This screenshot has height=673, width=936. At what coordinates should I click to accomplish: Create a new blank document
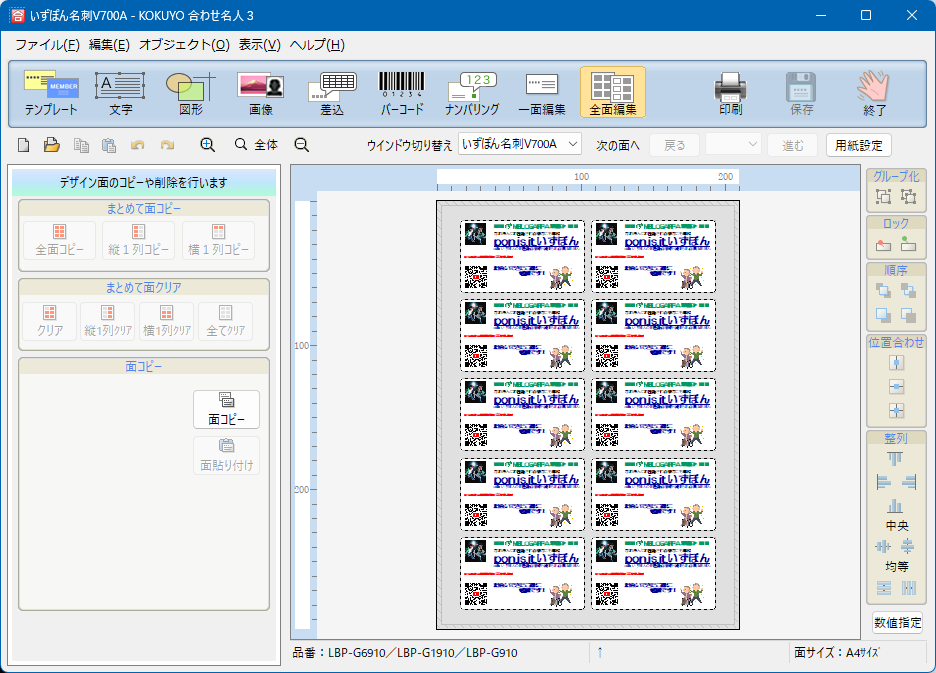[x=23, y=145]
